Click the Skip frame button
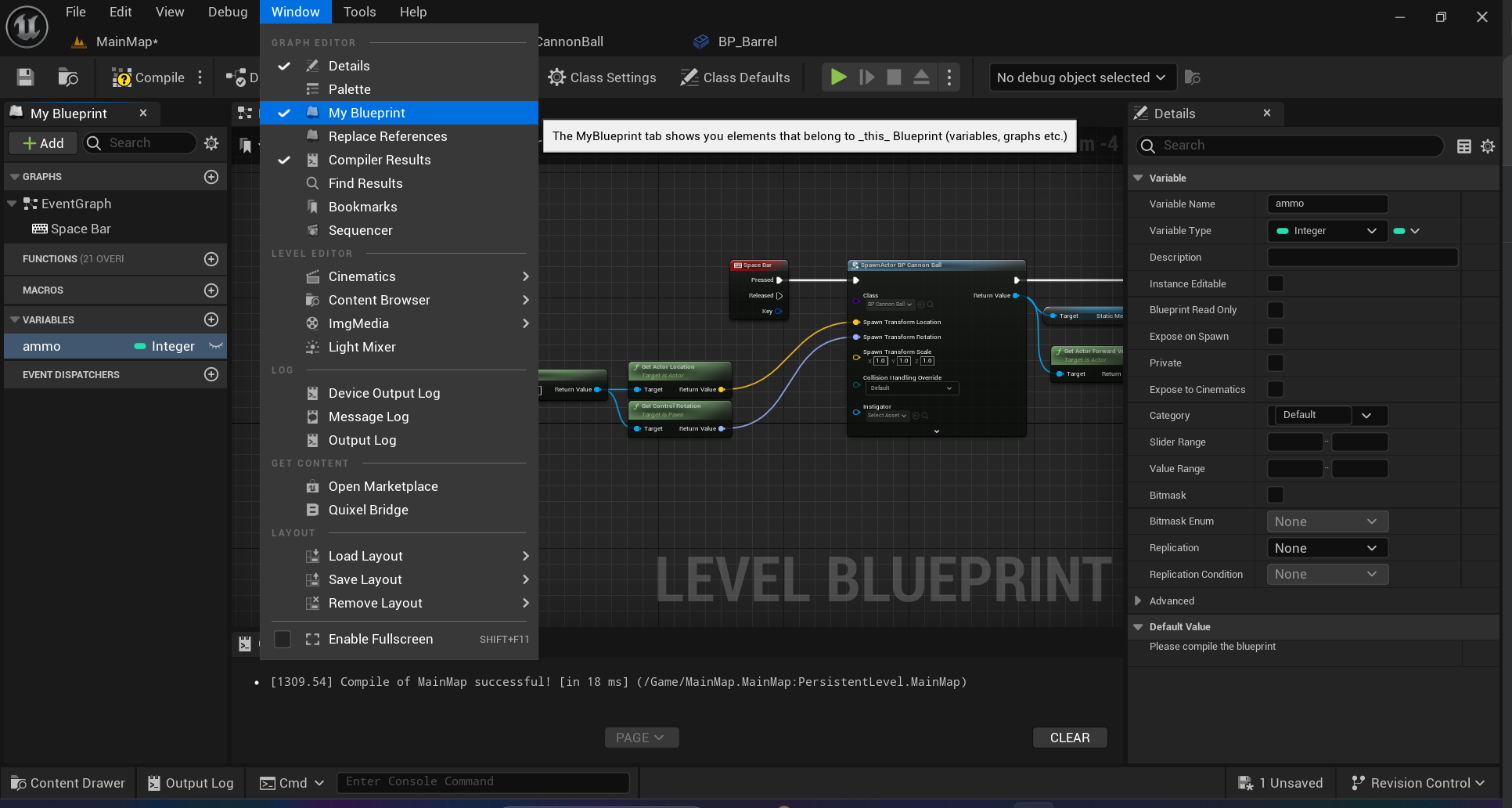The image size is (1512, 808). (866, 77)
